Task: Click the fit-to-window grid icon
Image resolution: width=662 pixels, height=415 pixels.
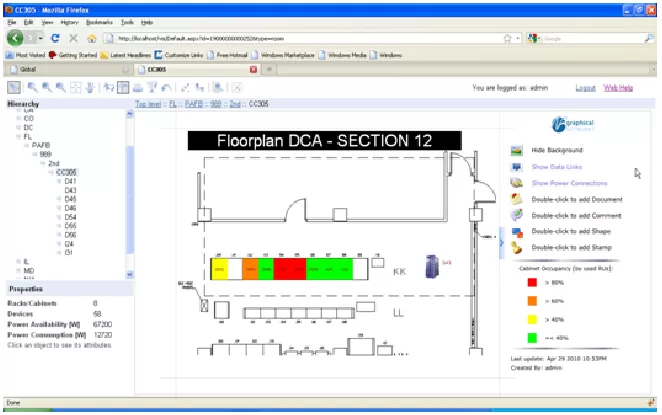Action: click(76, 88)
